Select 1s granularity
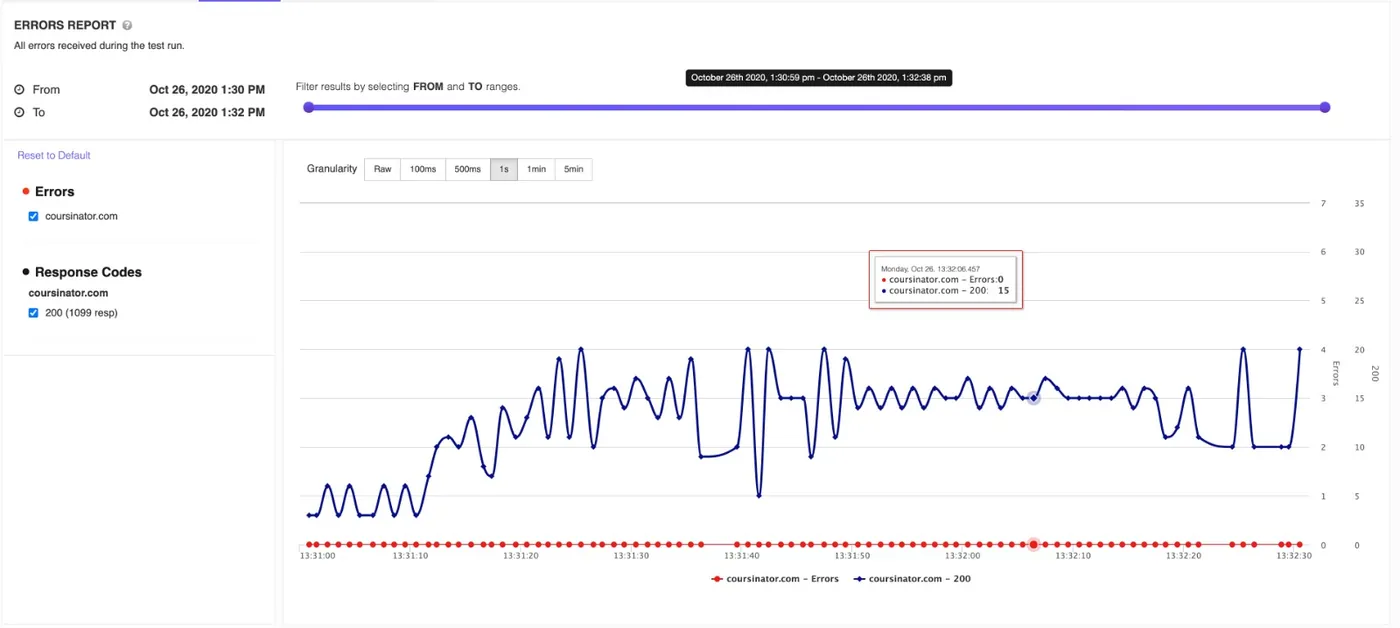The height and width of the screenshot is (628, 1400). click(x=504, y=169)
